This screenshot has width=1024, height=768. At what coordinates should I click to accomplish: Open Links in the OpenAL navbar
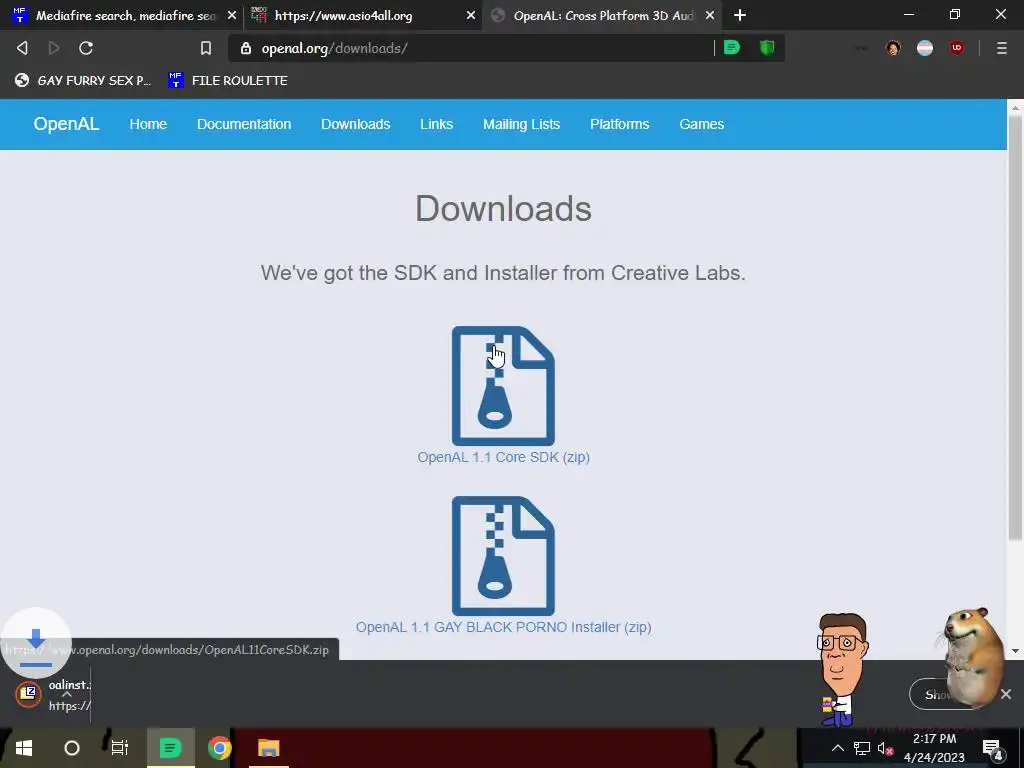[436, 124]
